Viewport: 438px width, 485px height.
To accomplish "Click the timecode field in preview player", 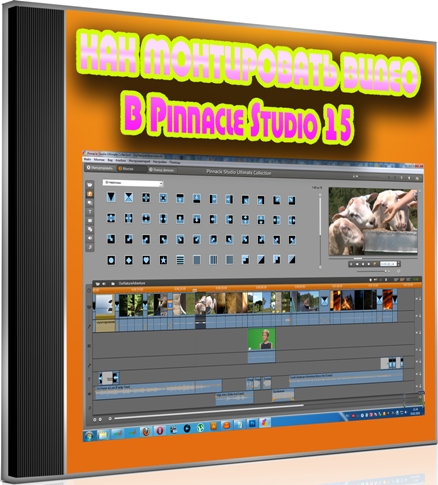I will click(388, 264).
